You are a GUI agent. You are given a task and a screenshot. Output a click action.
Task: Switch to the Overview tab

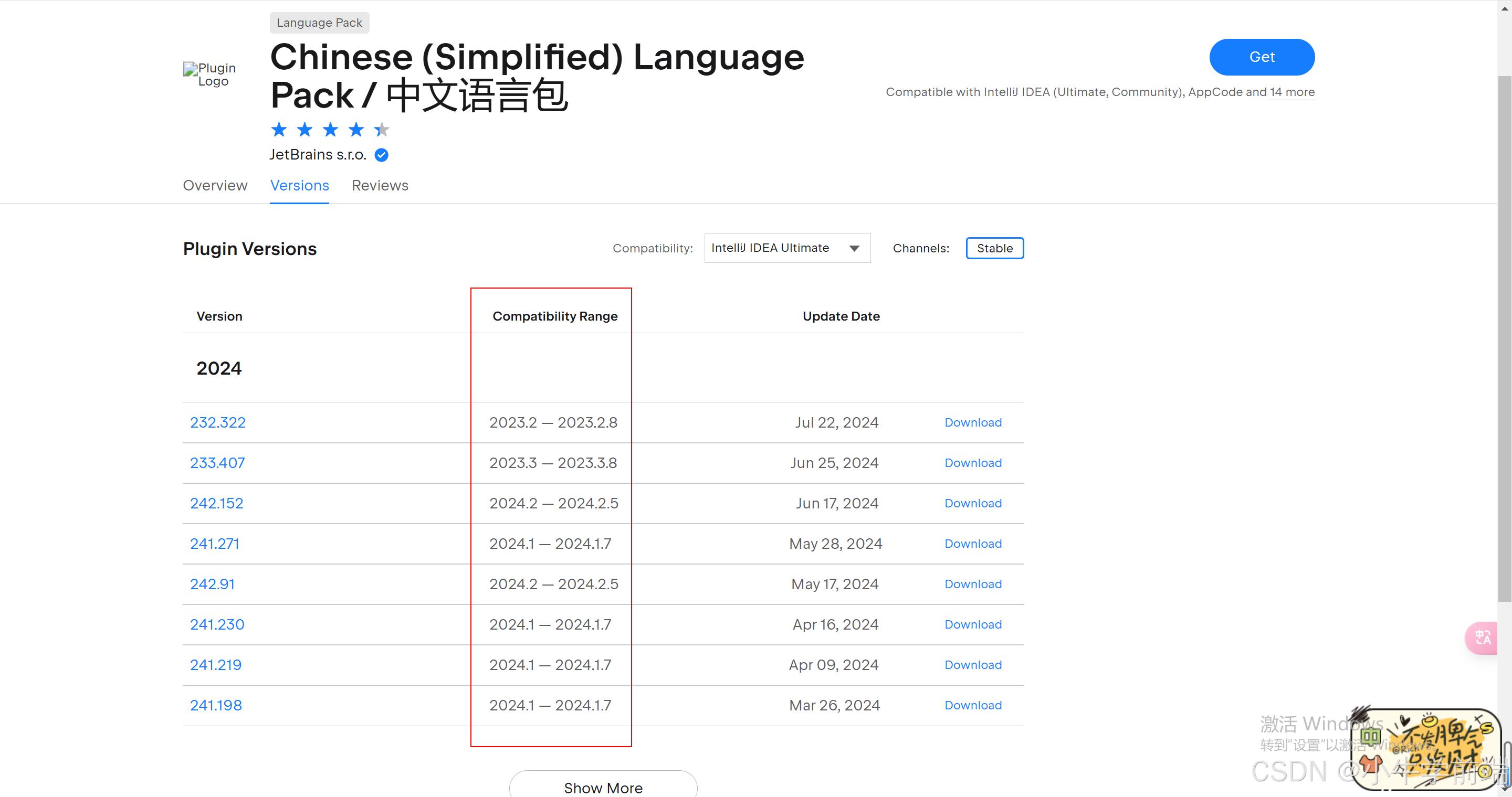pos(215,185)
